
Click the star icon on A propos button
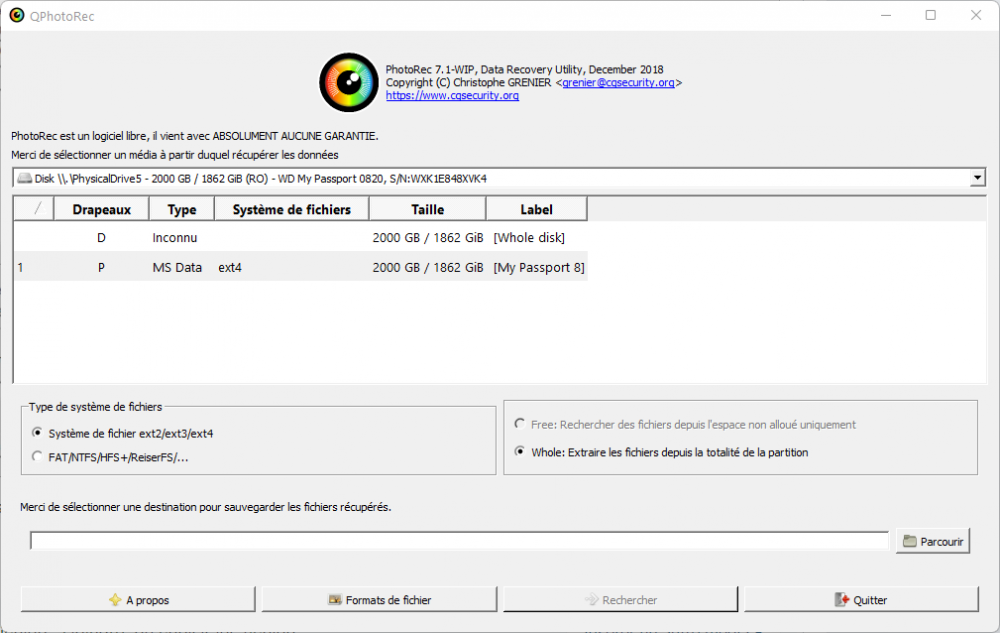(x=115, y=600)
